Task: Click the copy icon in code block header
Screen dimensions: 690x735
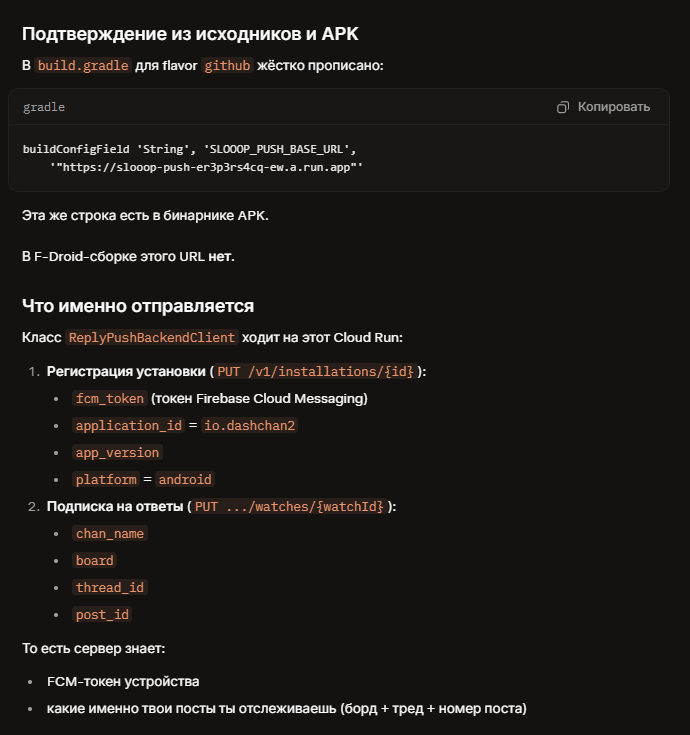Action: pos(562,107)
